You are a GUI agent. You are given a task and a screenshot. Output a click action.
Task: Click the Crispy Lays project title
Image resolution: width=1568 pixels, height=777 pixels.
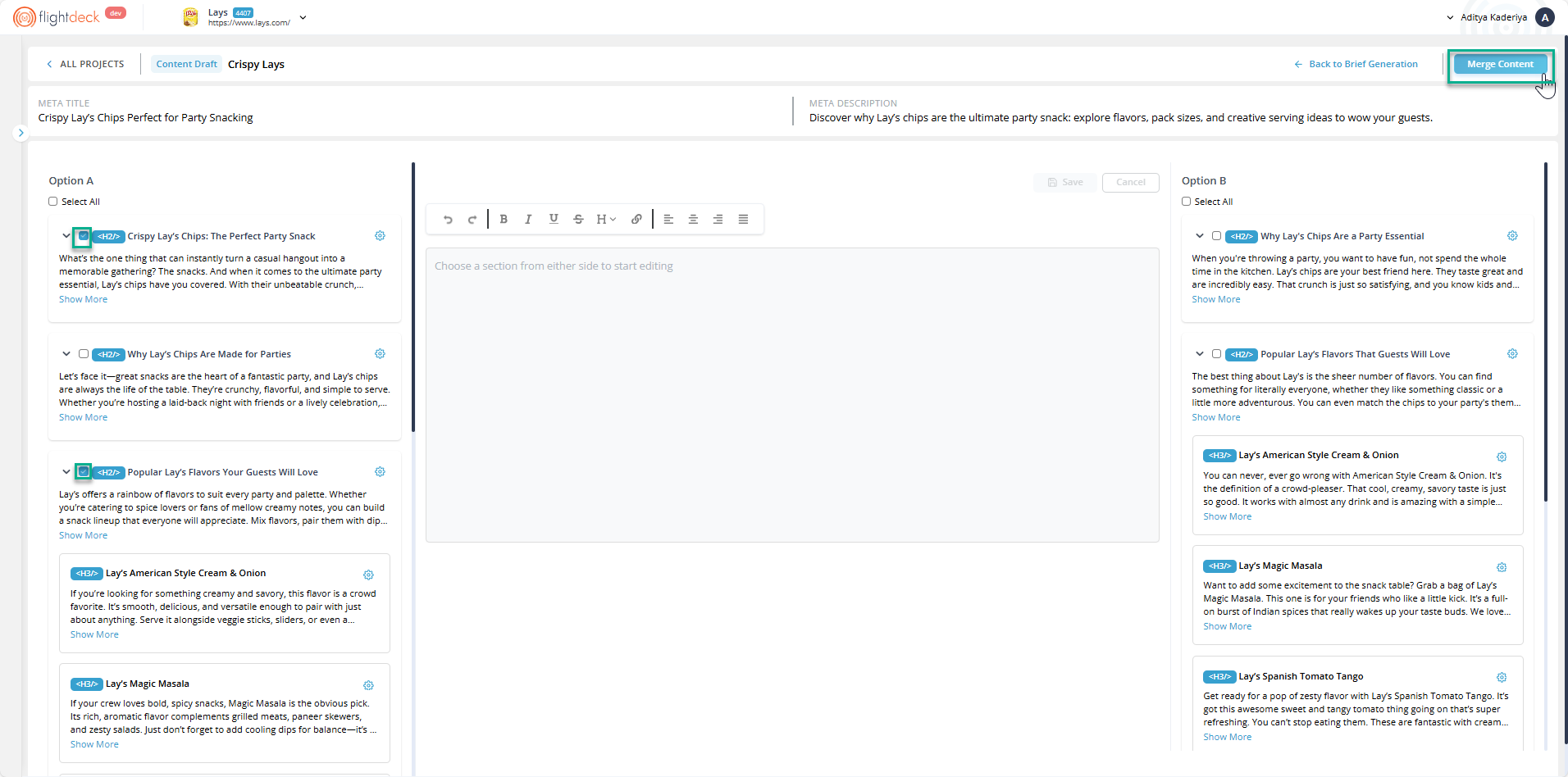pos(256,65)
